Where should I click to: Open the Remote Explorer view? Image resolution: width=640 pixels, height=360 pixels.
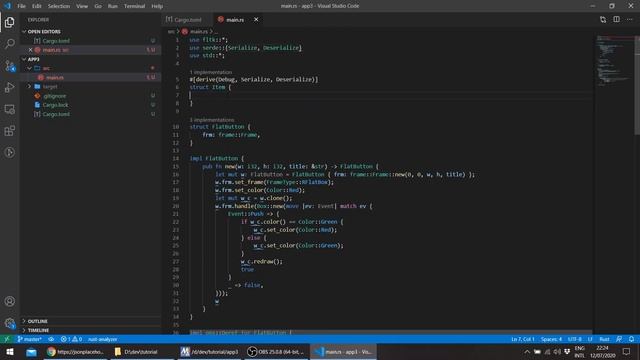[9, 109]
